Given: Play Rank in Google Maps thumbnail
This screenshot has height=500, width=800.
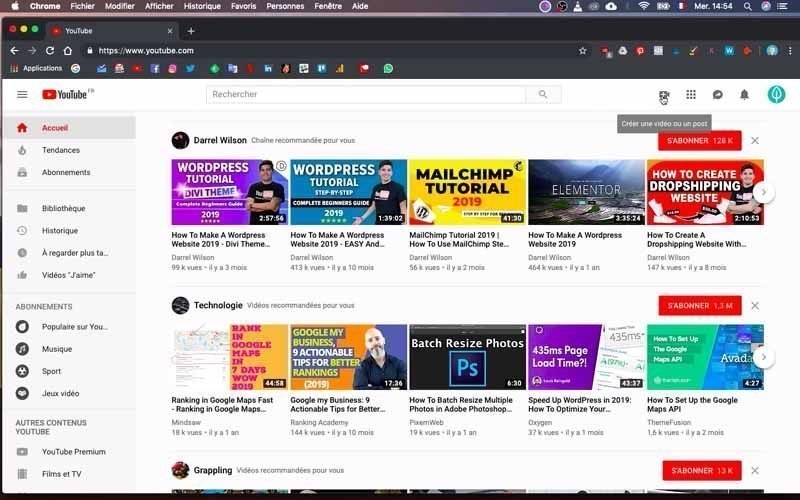Looking at the screenshot, I should (x=230, y=357).
